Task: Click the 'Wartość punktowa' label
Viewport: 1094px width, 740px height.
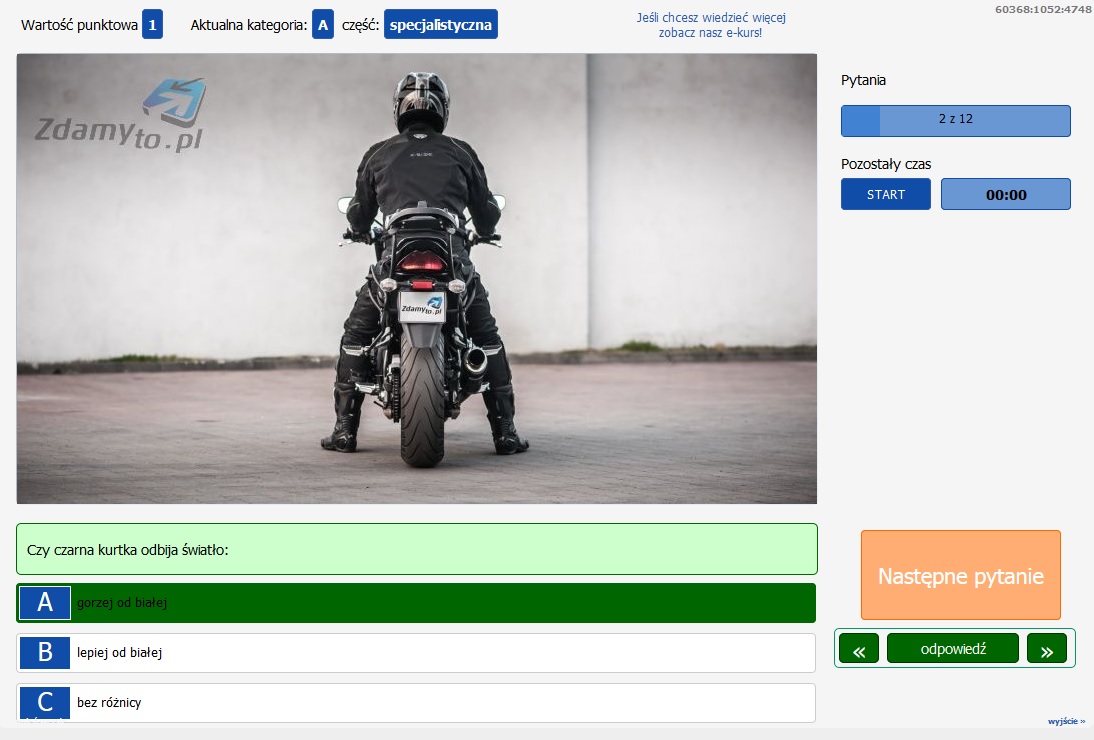Action: [80, 25]
